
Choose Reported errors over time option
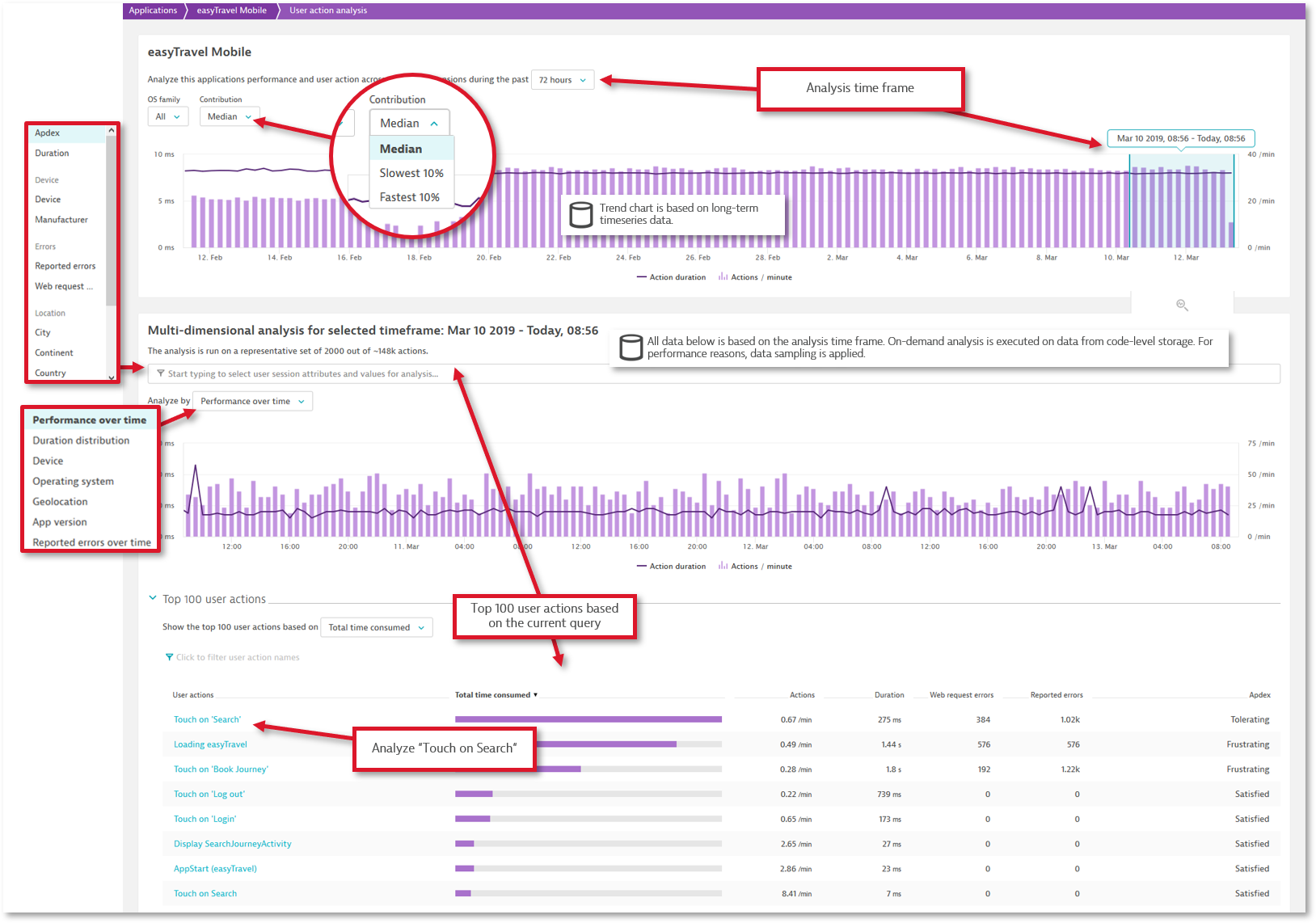91,542
